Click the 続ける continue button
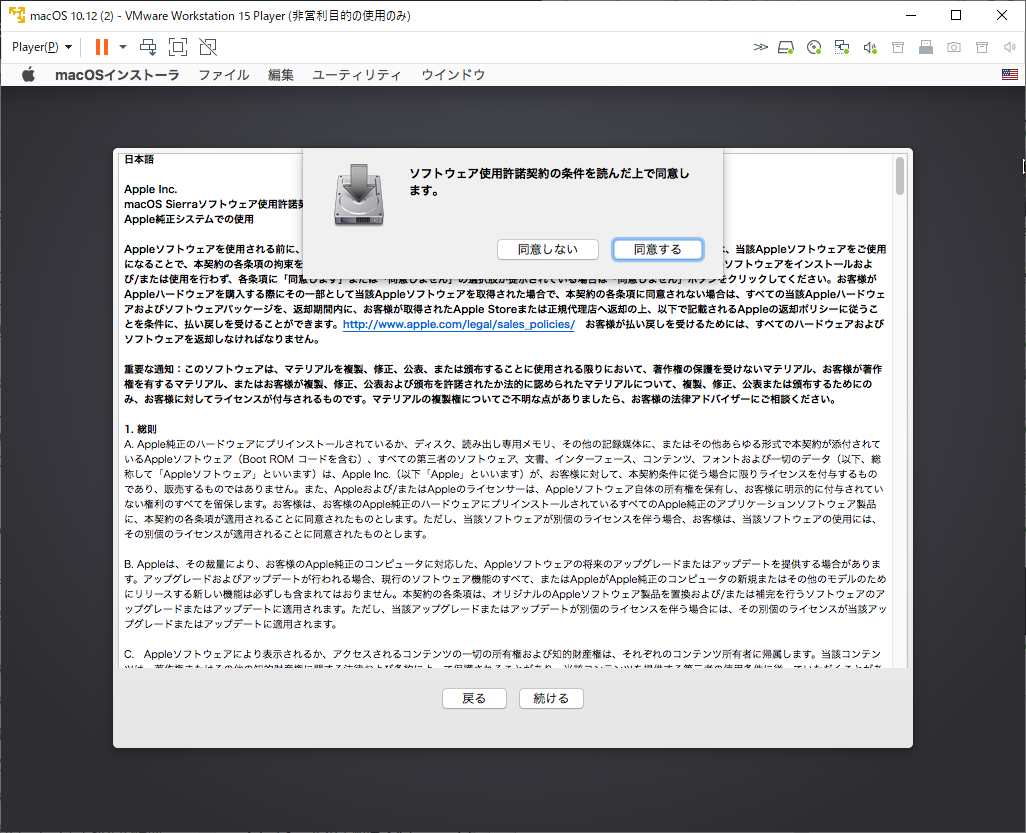 point(552,699)
